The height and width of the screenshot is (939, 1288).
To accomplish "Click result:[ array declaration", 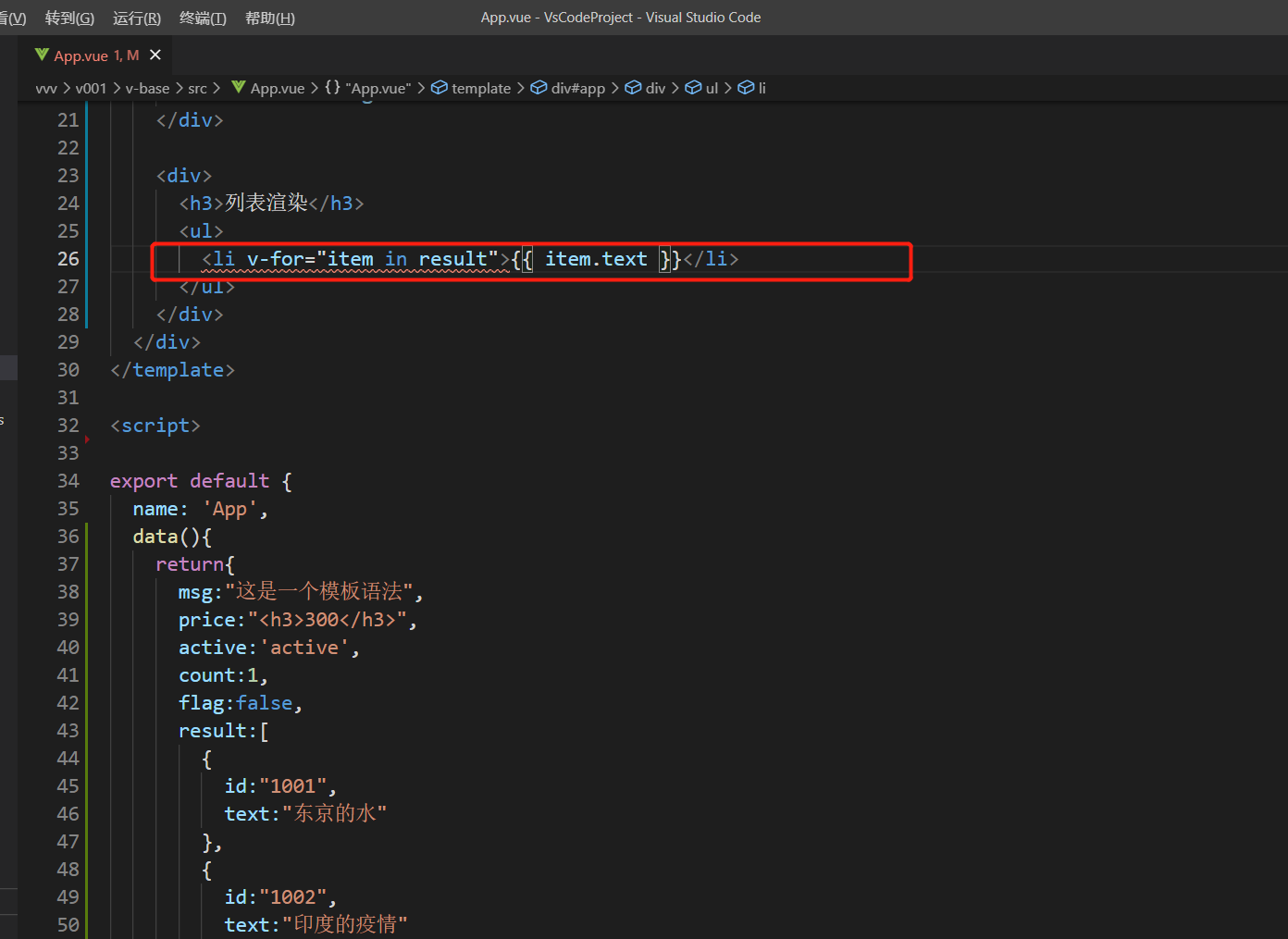I will point(224,731).
